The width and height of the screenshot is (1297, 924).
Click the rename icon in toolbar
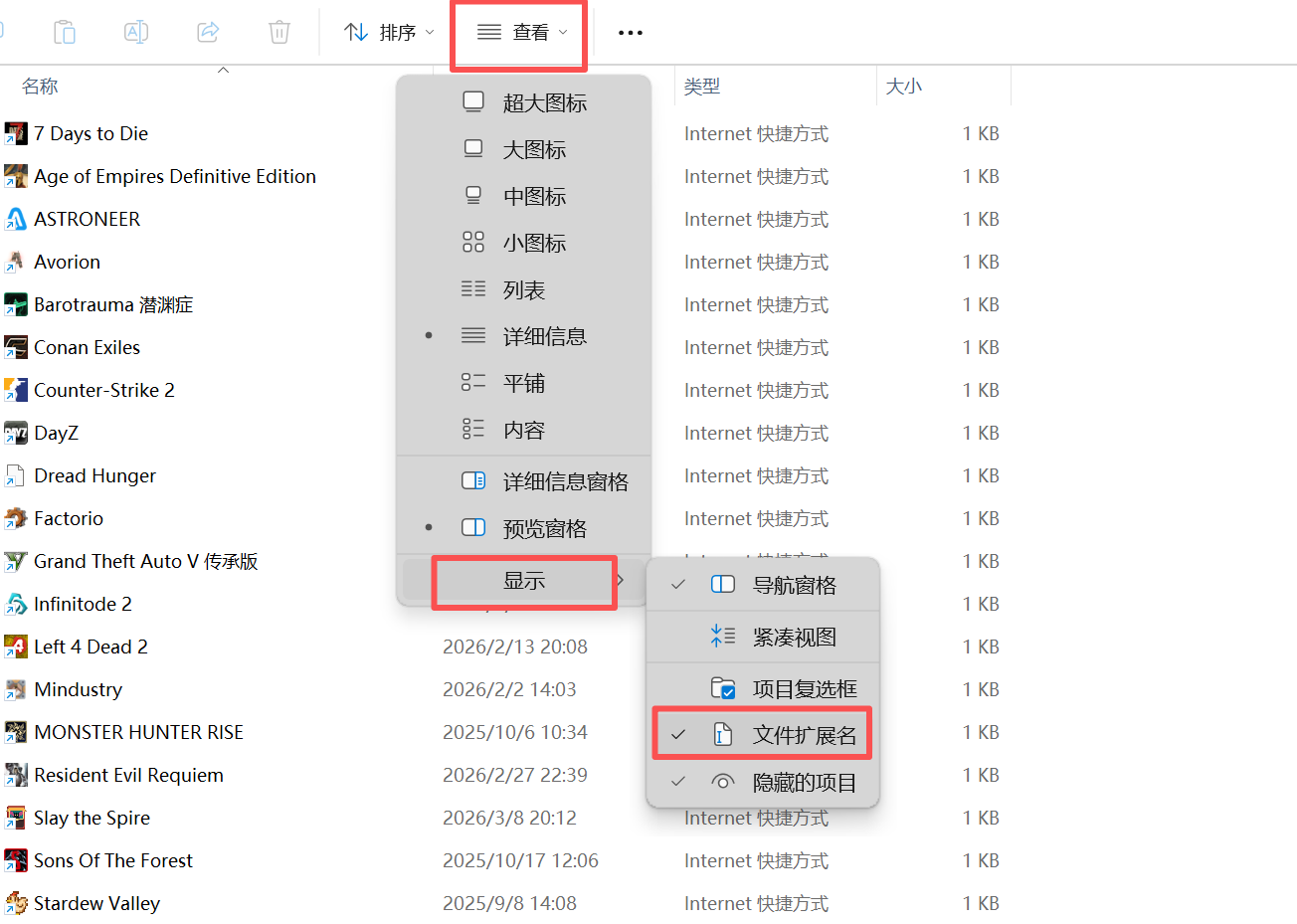pyautogui.click(x=136, y=32)
